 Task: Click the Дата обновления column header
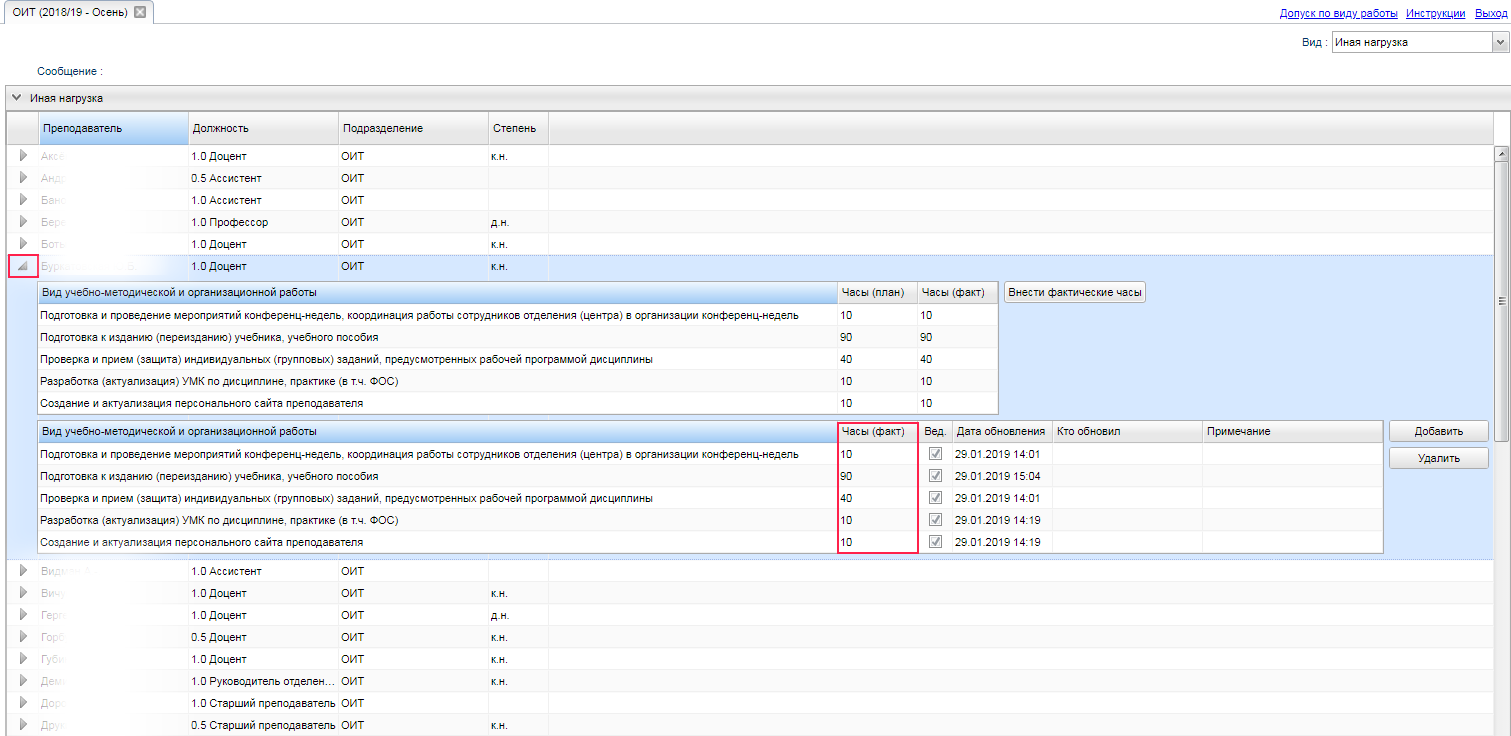pos(1002,431)
